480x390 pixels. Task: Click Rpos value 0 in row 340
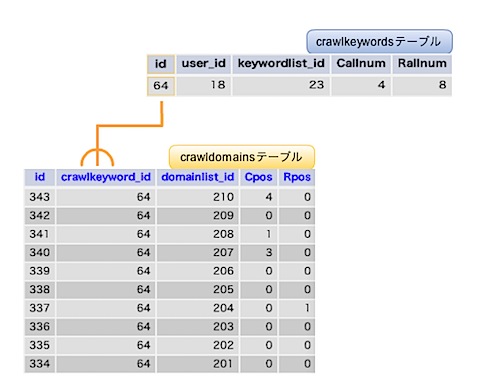(x=297, y=253)
